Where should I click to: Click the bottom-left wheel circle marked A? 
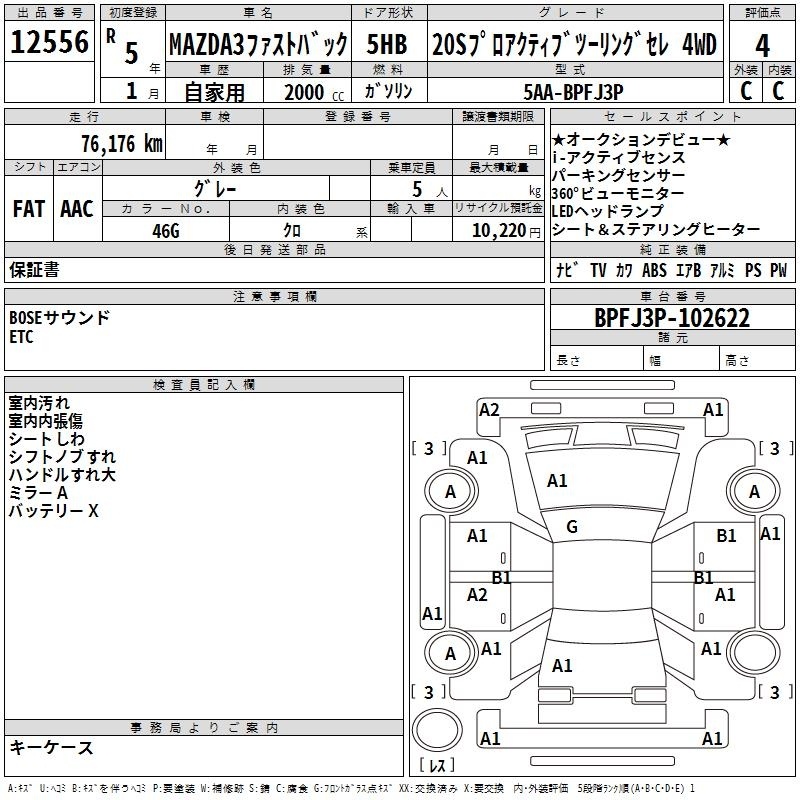pyautogui.click(x=450, y=653)
